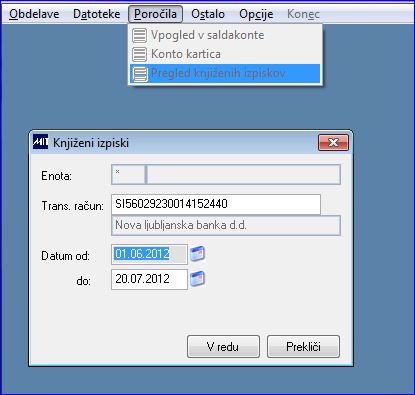Click the icon beside Konto kartica
The width and height of the screenshot is (415, 395).
coord(139,54)
